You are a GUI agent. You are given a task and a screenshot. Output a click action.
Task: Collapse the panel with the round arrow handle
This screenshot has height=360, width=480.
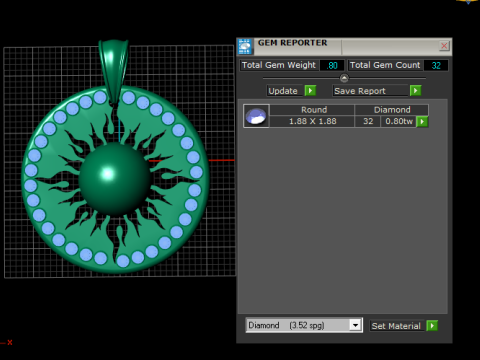pyautogui.click(x=344, y=78)
